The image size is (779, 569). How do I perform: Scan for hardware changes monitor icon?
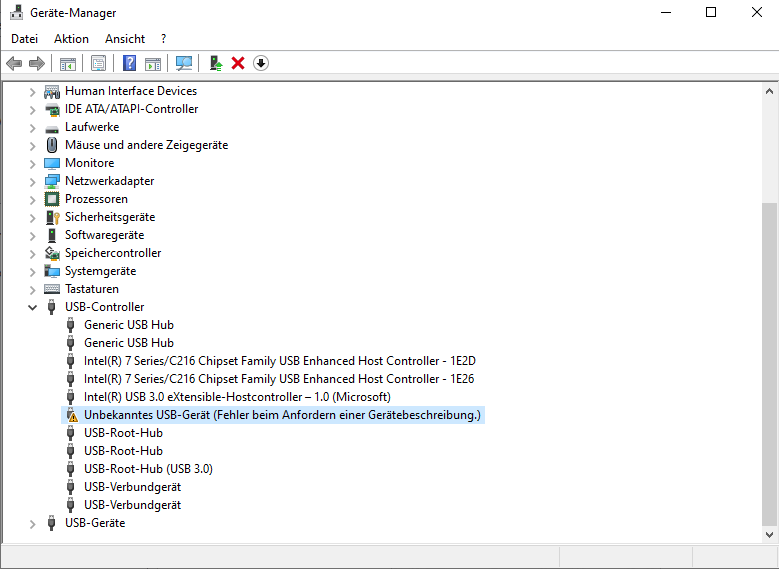[184, 64]
